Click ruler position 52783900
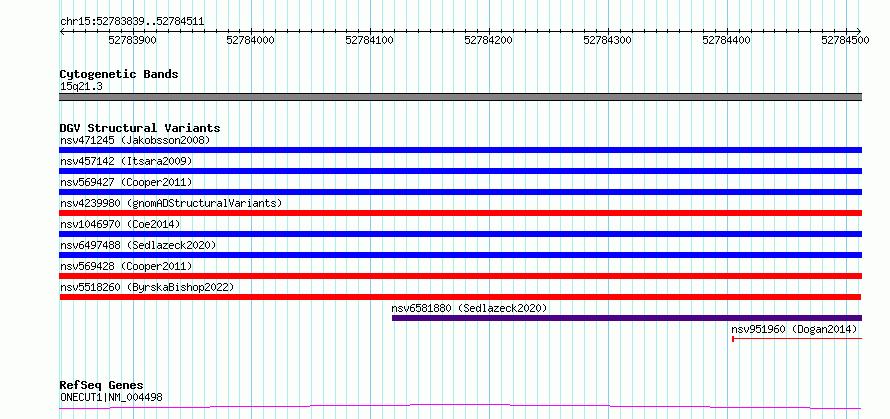The height and width of the screenshot is (419, 890). click(132, 40)
